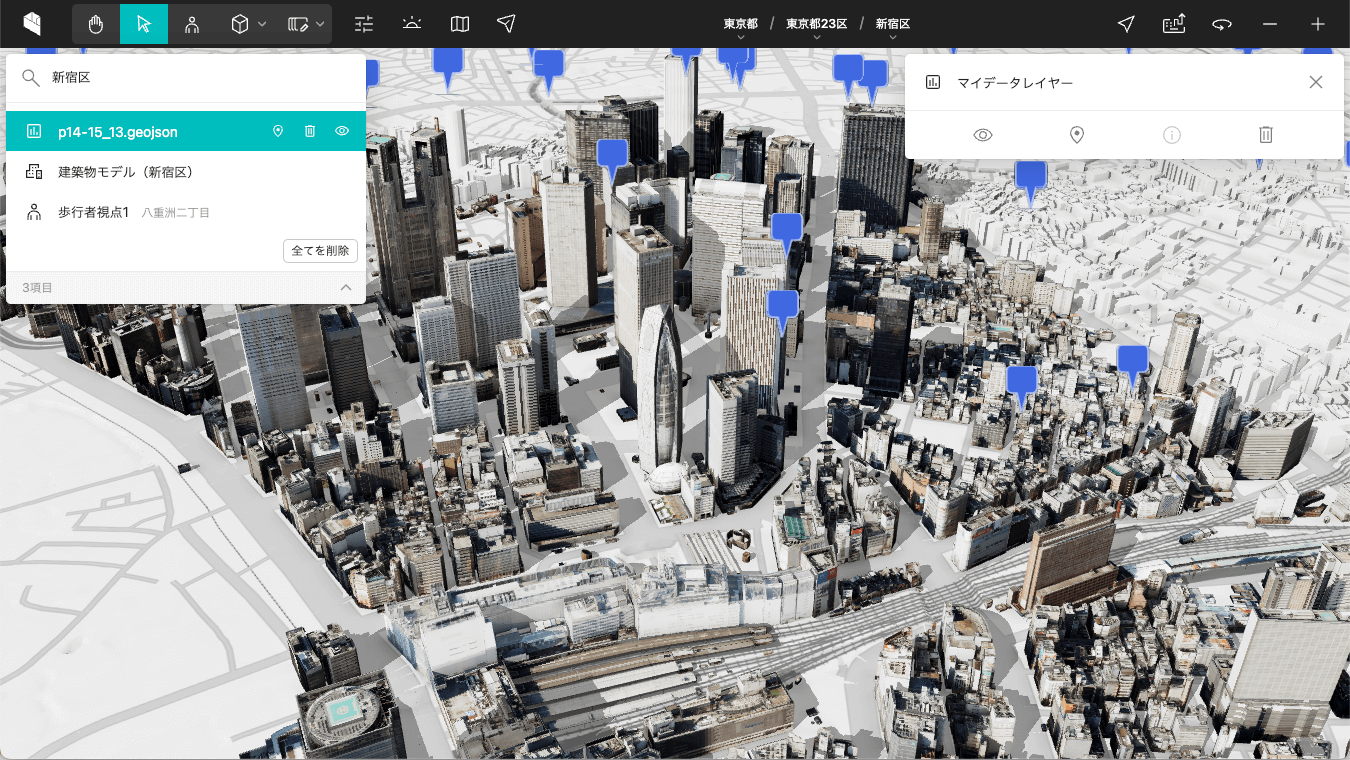
Task: Click the info icon in マイデータレイヤー panel
Action: [1172, 135]
